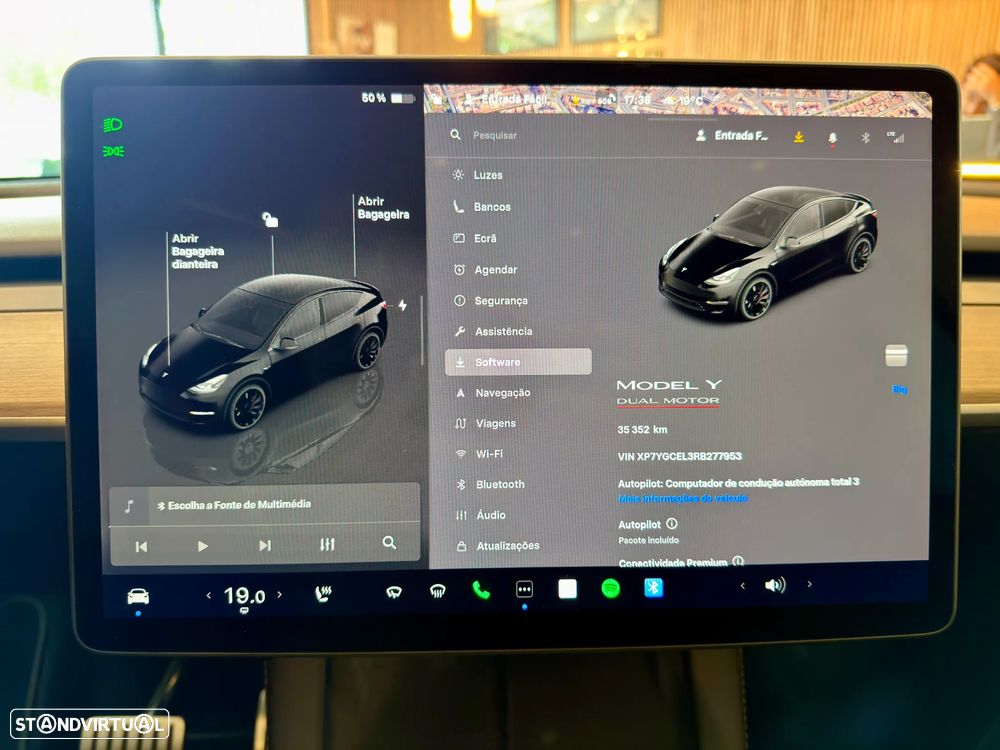Image resolution: width=1000 pixels, height=750 pixels.
Task: Tap the Bluetooth status icon in header
Action: pyautogui.click(x=865, y=137)
